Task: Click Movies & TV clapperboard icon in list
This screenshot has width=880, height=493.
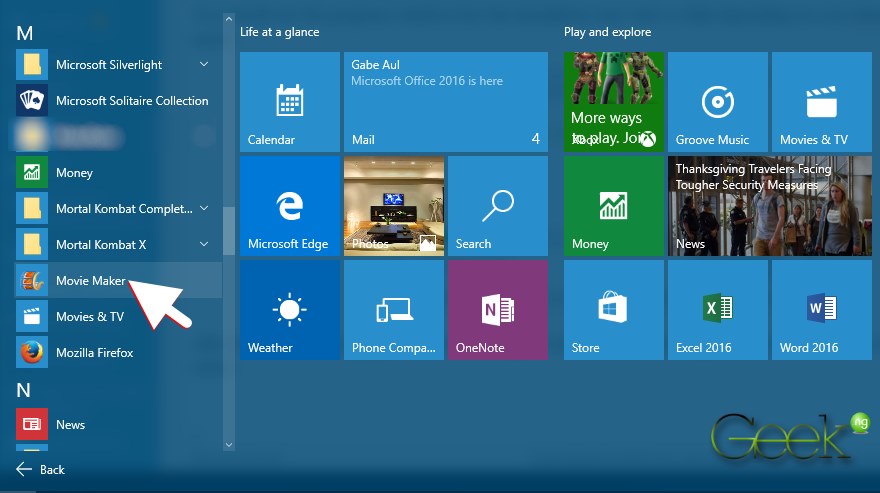Action: 32,316
